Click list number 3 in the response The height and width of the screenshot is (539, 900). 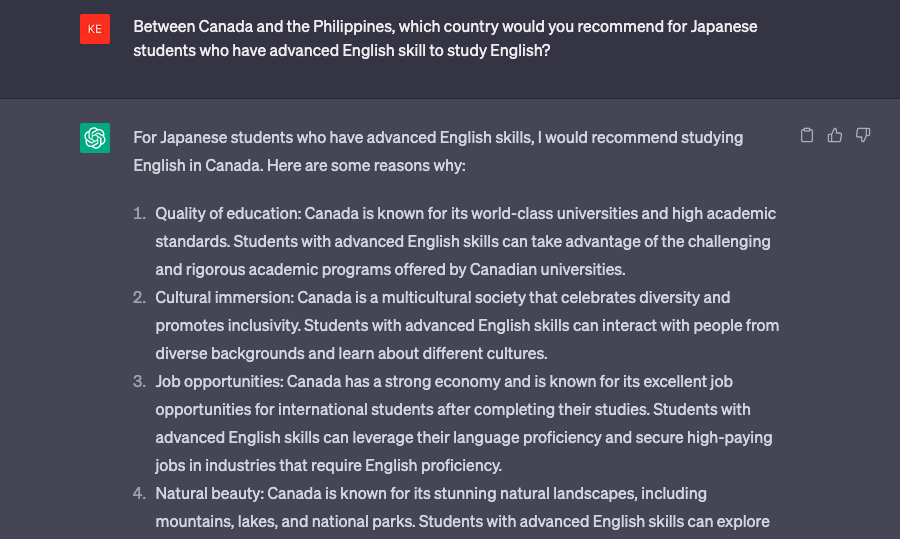coord(139,381)
